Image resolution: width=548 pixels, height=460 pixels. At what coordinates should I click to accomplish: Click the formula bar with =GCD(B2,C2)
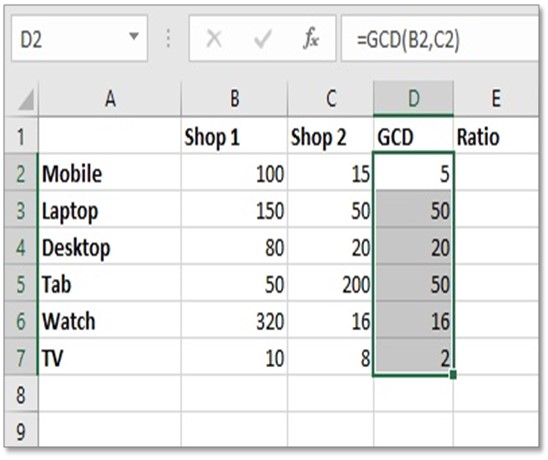440,39
